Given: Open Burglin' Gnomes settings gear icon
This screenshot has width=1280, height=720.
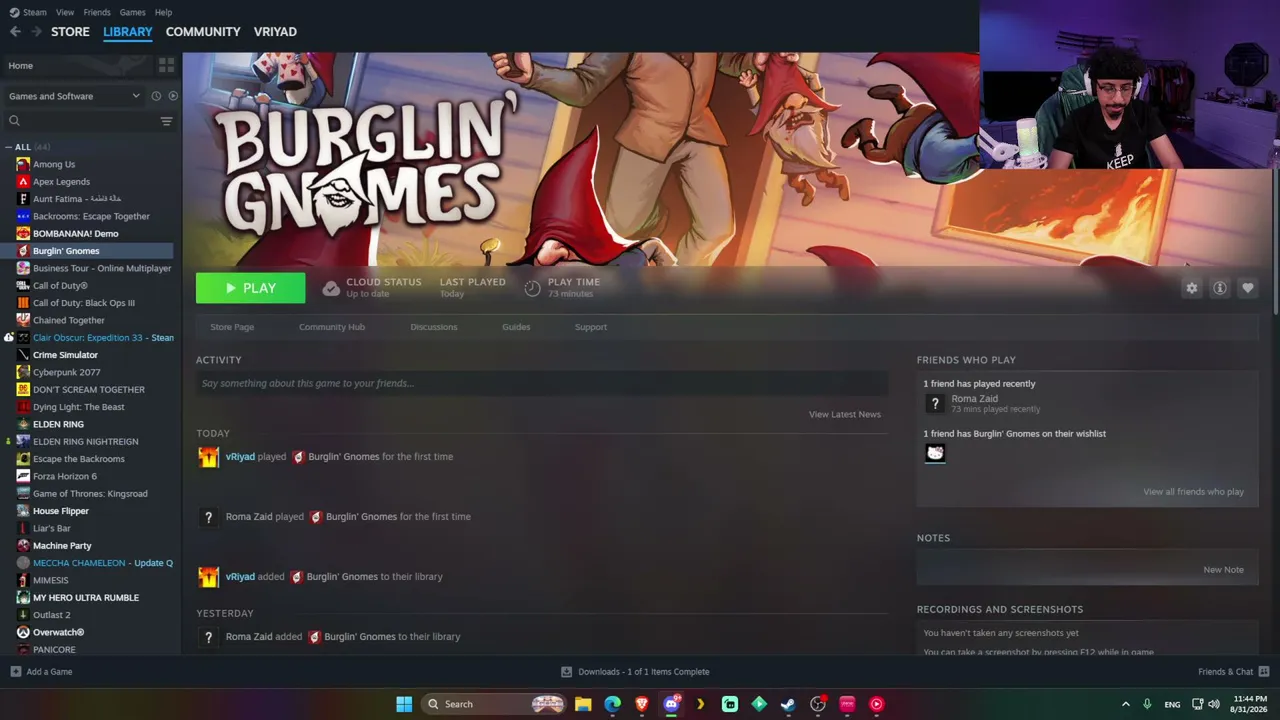Looking at the screenshot, I should (x=1191, y=288).
